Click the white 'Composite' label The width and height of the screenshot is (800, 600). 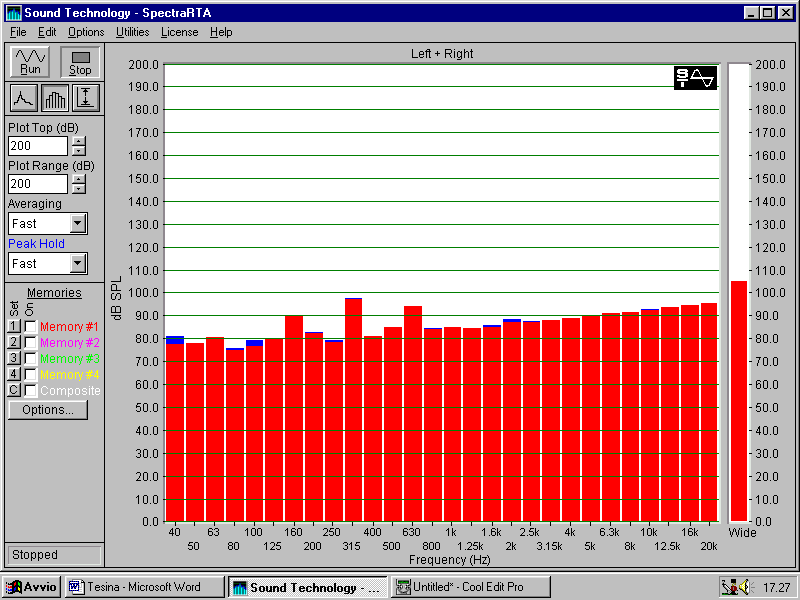point(70,391)
